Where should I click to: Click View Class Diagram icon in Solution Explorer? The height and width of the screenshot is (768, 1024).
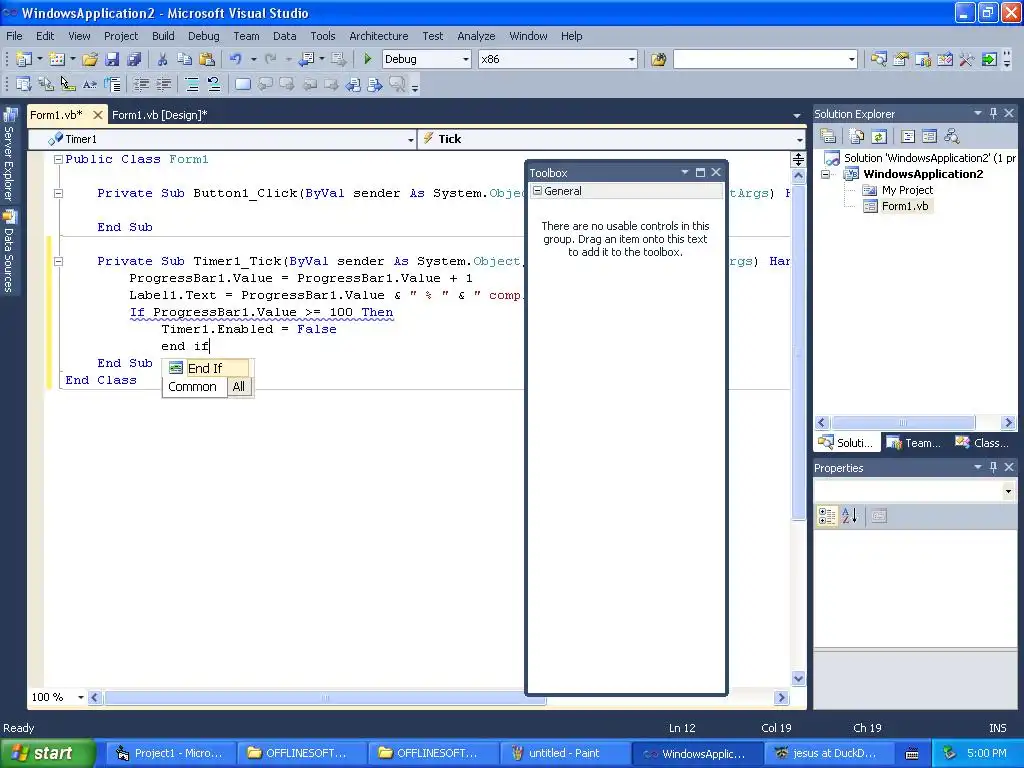[952, 136]
